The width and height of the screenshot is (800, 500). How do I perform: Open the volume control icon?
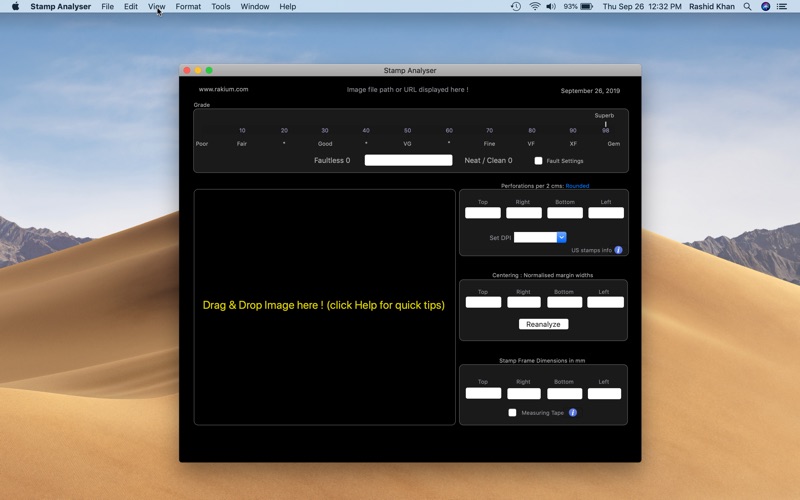point(551,7)
